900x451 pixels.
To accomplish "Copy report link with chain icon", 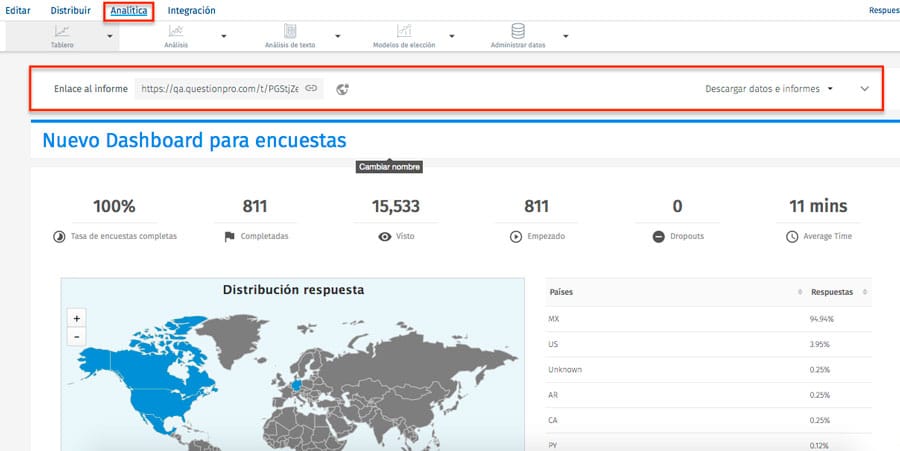I will coord(311,88).
